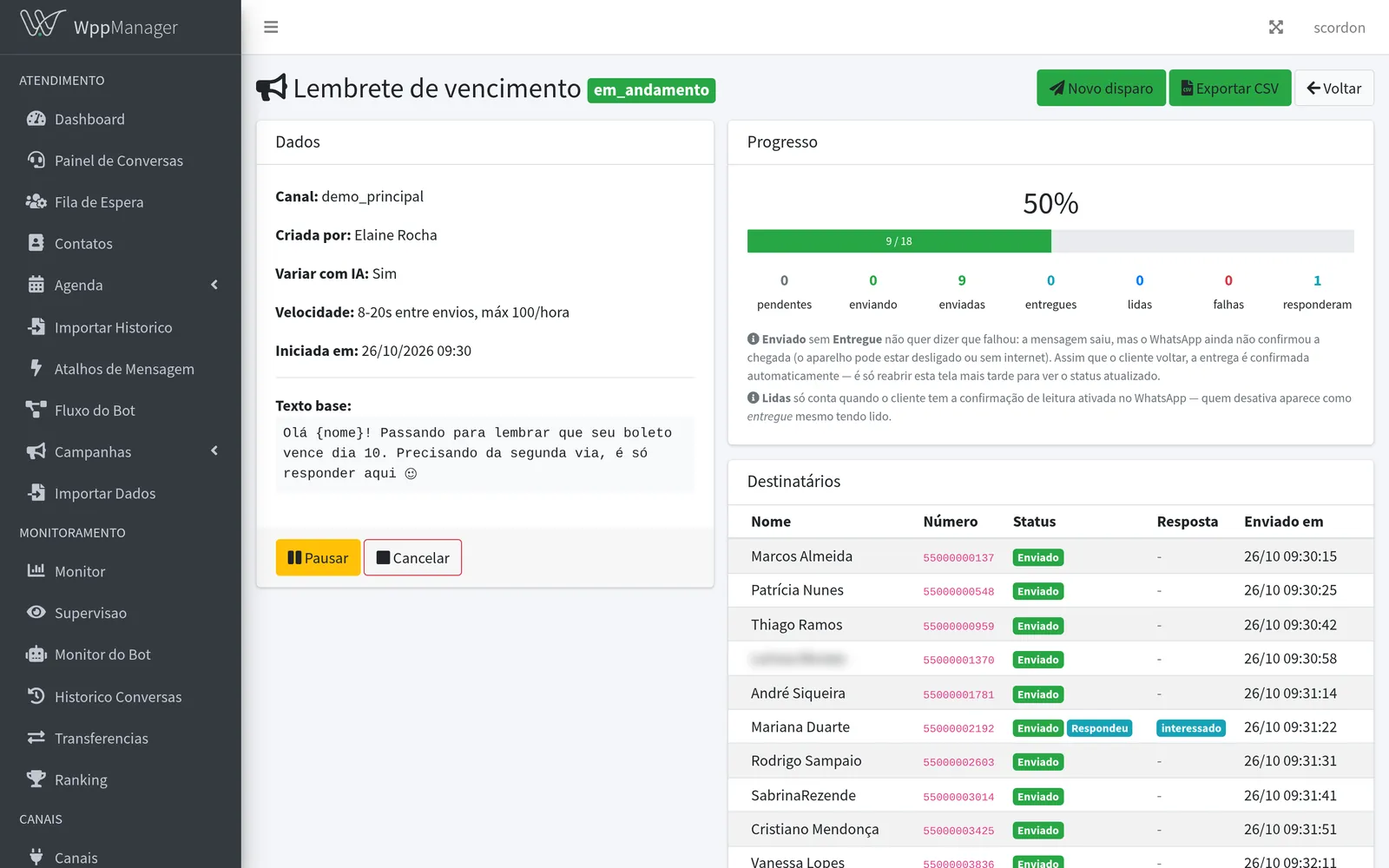Image resolution: width=1389 pixels, height=868 pixels.
Task: Click the Número column header
Action: [x=950, y=521]
